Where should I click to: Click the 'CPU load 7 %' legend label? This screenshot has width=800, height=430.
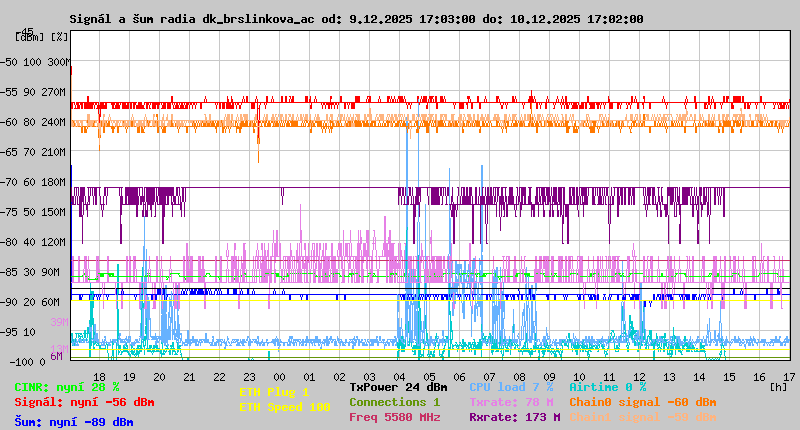click(x=511, y=388)
